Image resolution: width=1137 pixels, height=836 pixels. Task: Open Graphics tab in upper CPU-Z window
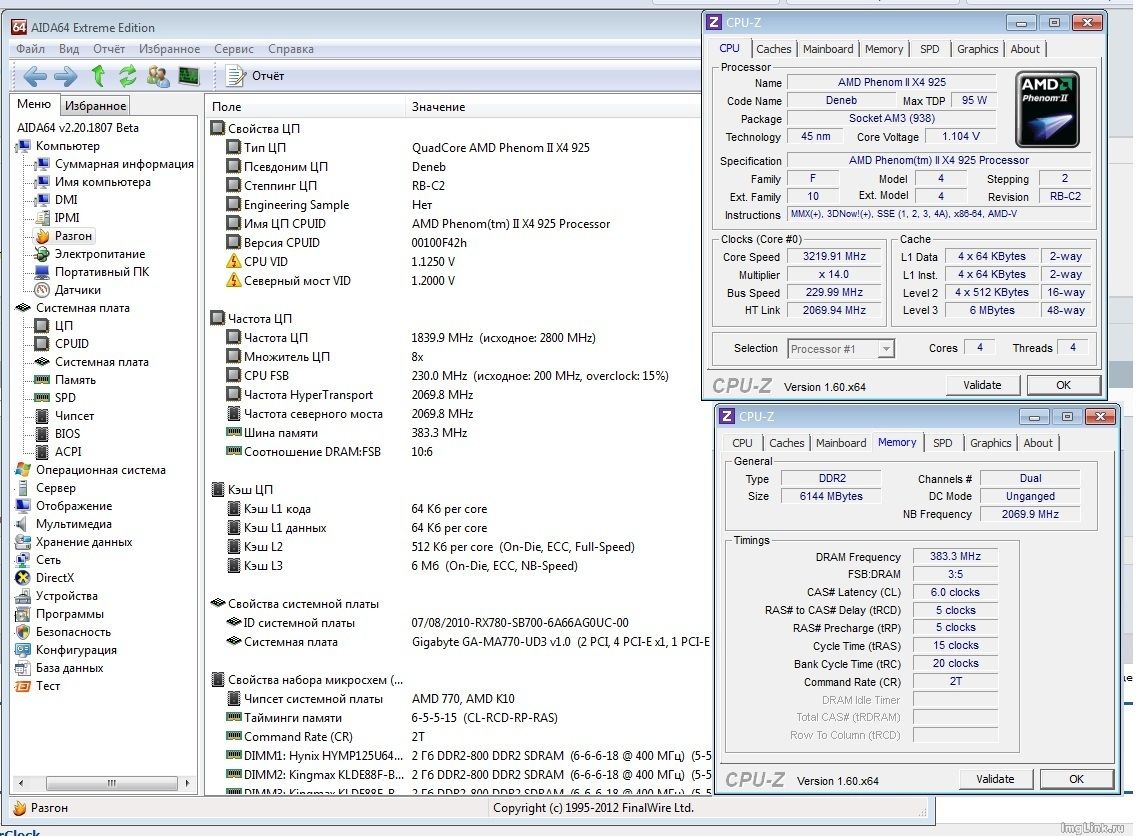click(x=977, y=49)
